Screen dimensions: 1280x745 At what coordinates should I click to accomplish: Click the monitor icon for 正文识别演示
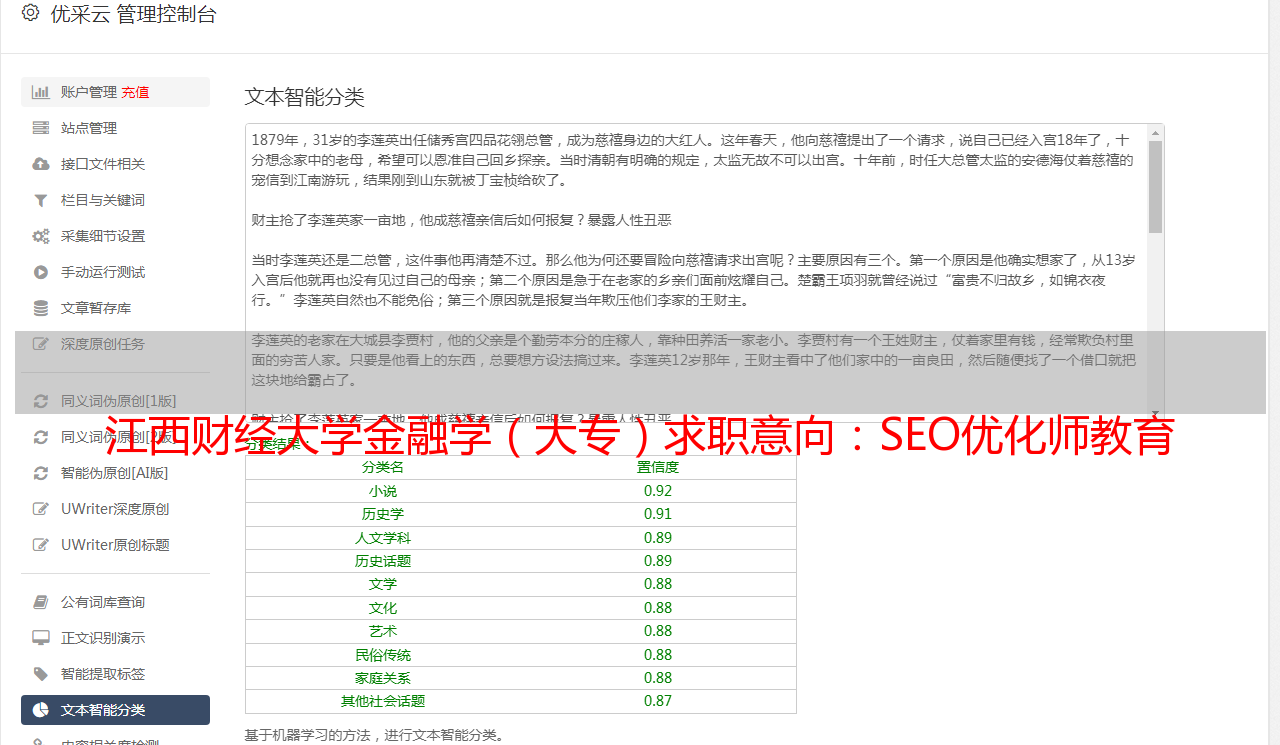point(41,638)
